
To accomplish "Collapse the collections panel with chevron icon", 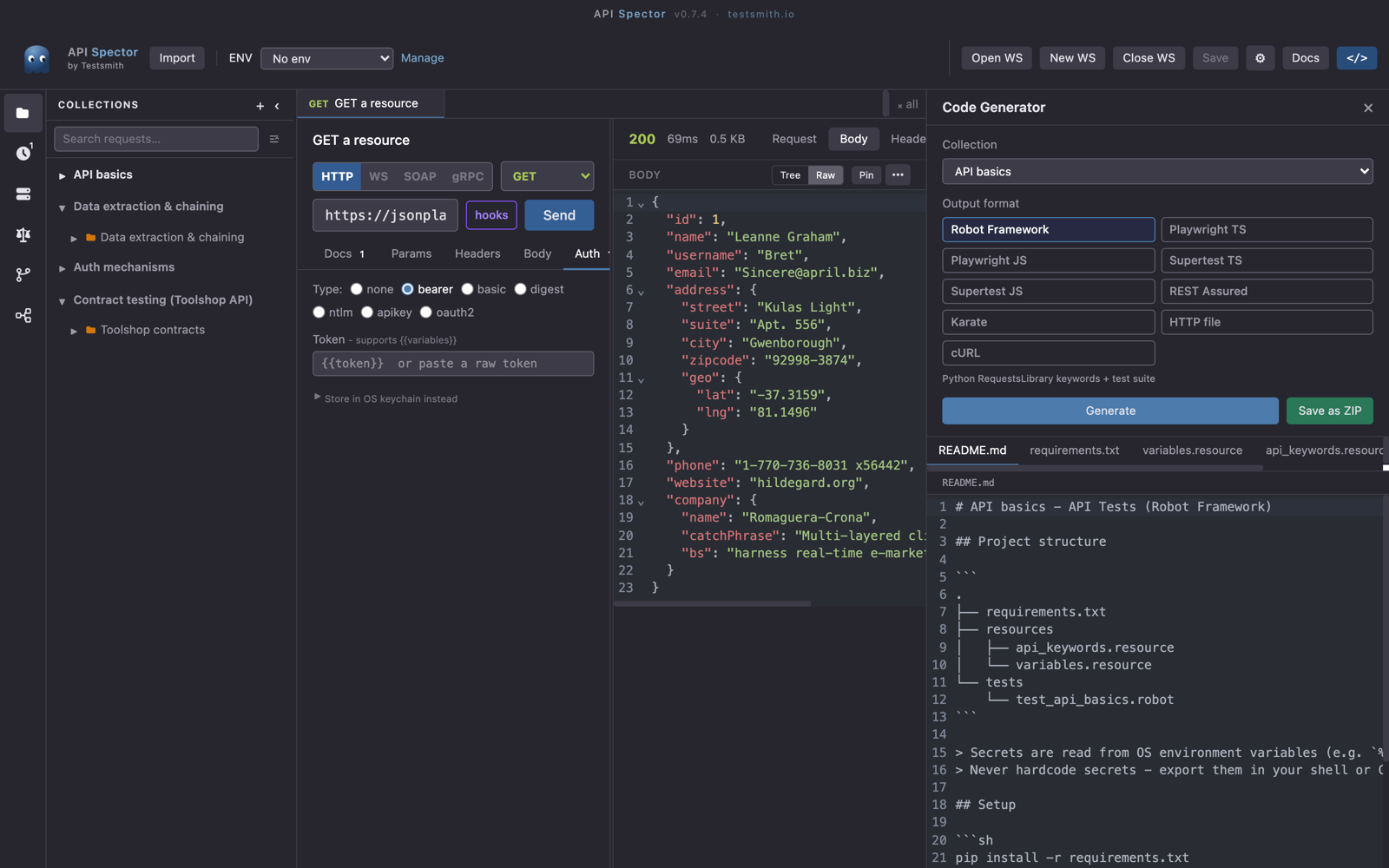I will point(277,106).
